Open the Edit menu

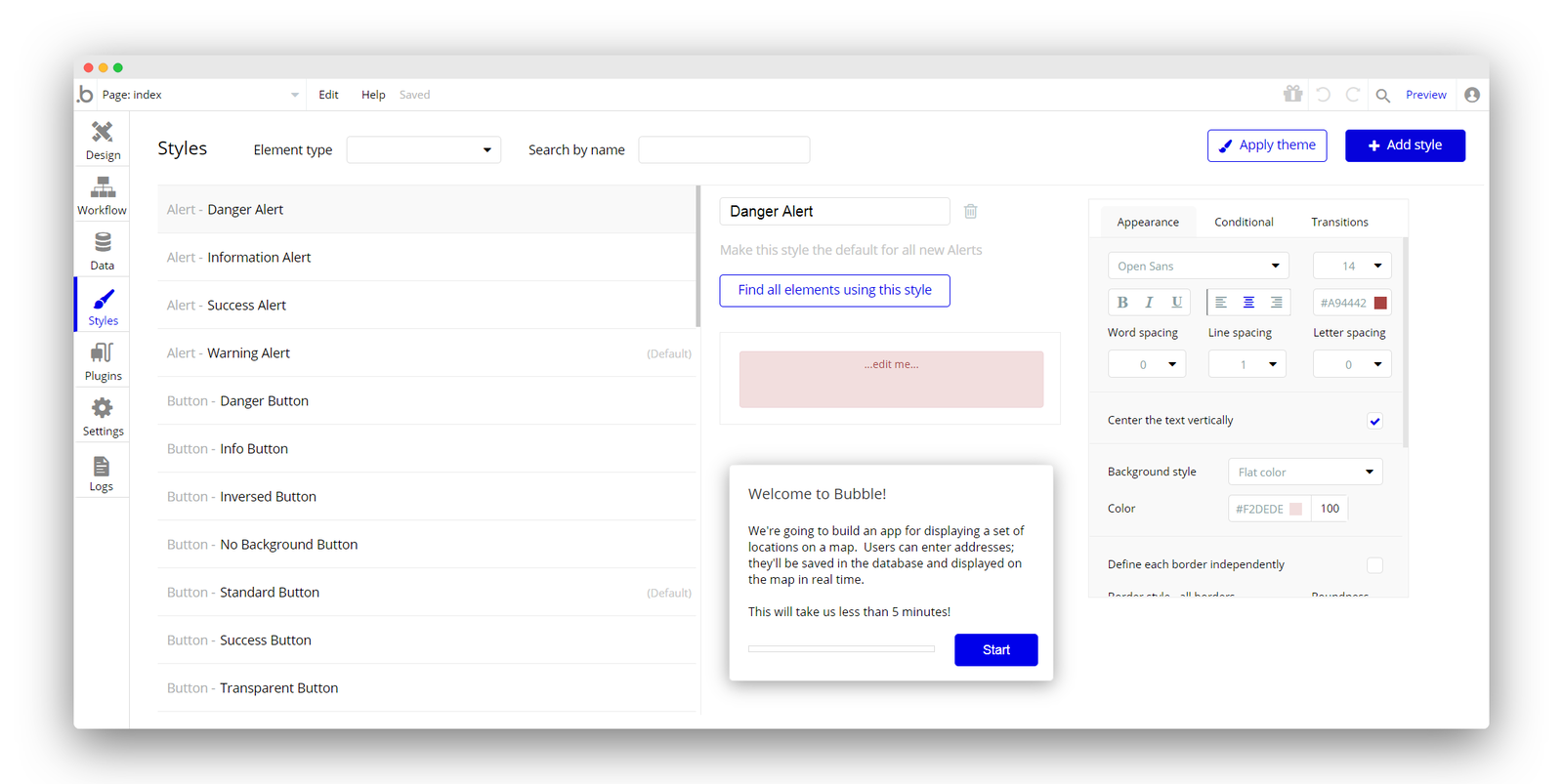tap(328, 95)
